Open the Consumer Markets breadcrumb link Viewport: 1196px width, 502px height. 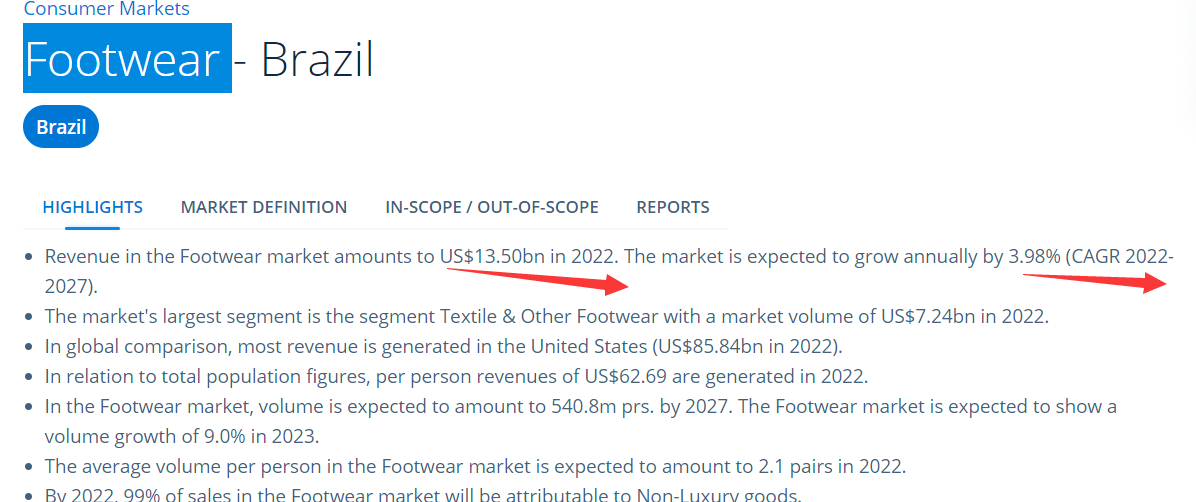[x=106, y=9]
